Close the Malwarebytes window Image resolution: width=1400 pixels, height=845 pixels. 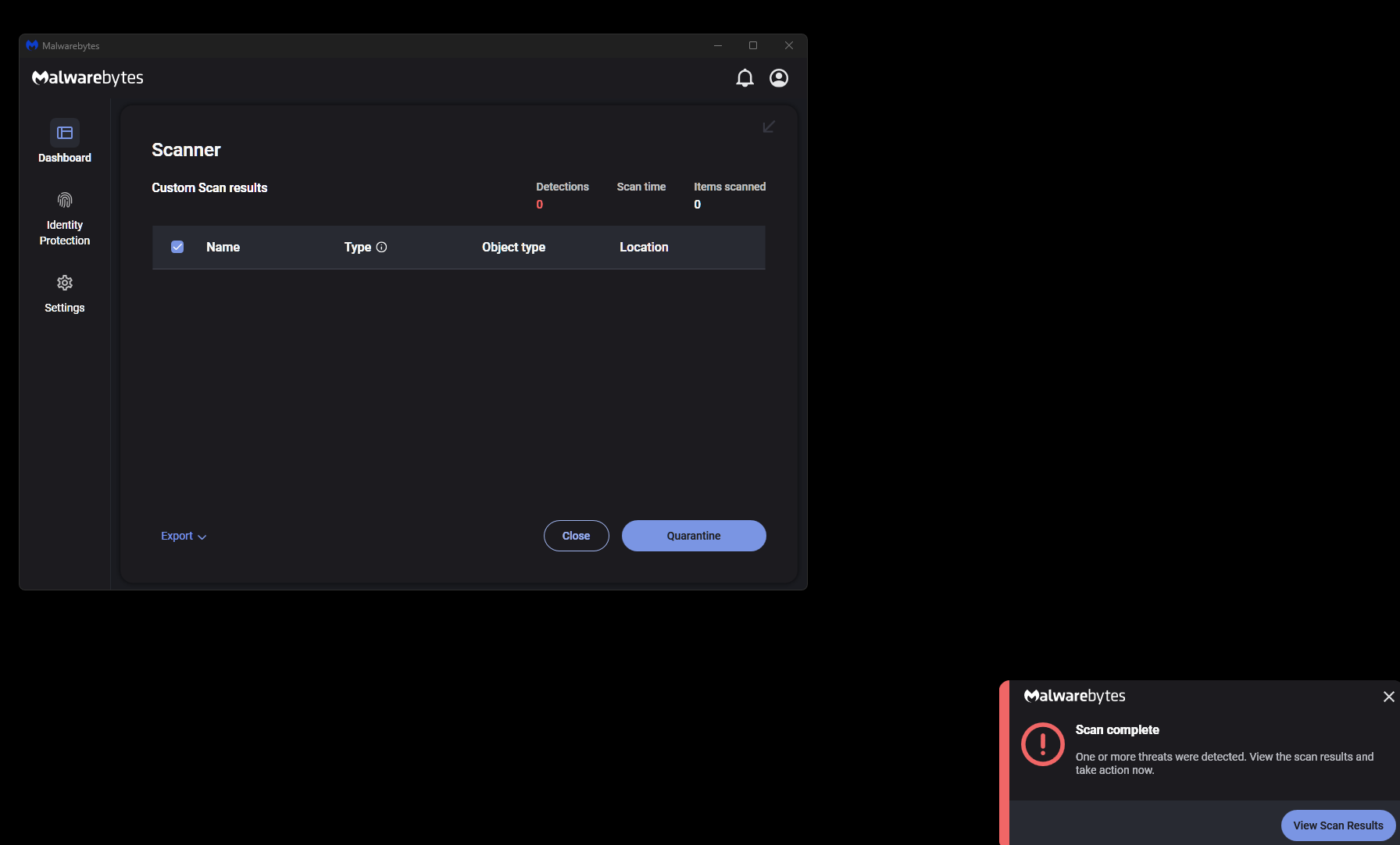789,45
